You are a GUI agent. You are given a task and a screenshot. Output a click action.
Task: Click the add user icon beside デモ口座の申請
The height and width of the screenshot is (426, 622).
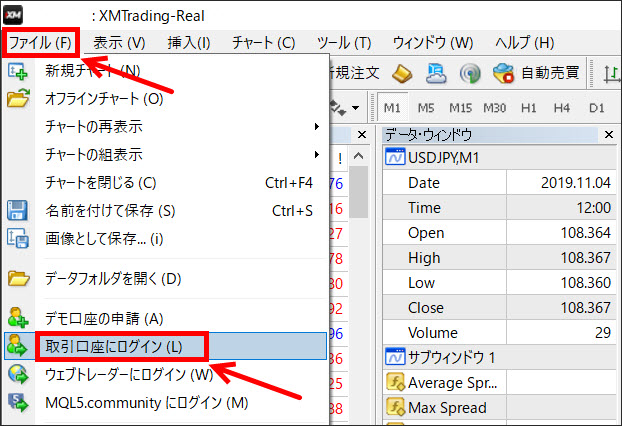pyautogui.click(x=18, y=318)
